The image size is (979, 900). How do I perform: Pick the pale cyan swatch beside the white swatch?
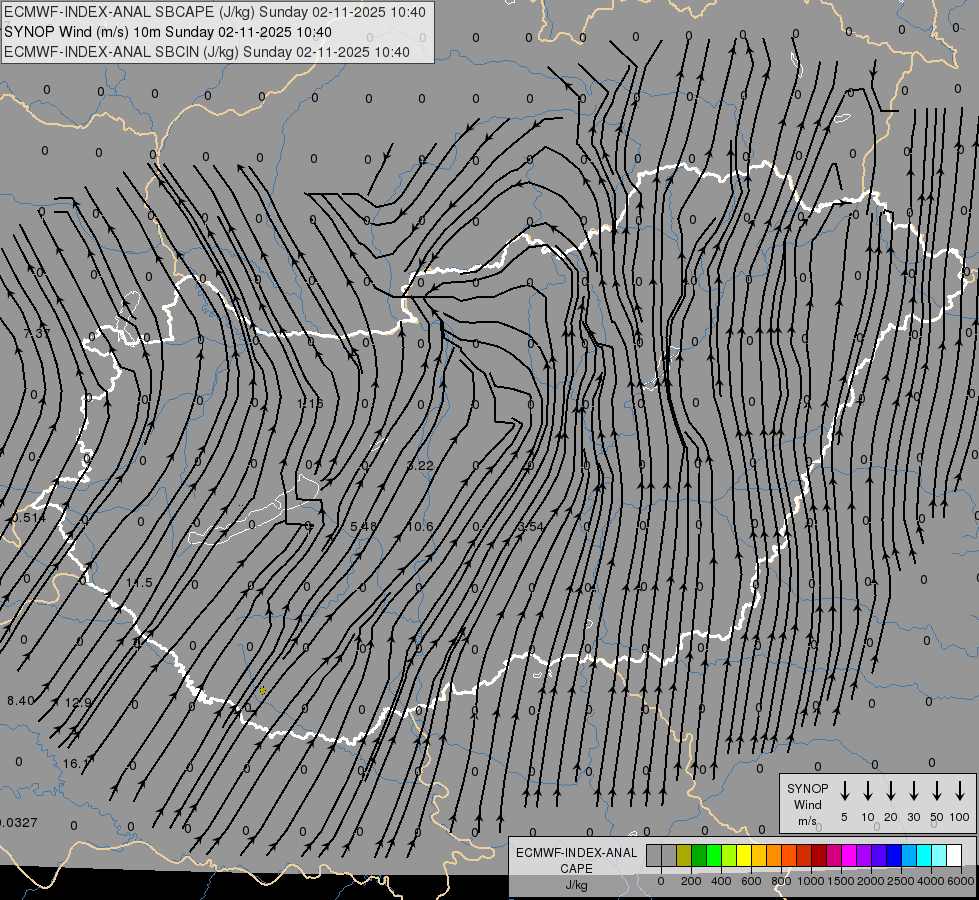pyautogui.click(x=940, y=855)
